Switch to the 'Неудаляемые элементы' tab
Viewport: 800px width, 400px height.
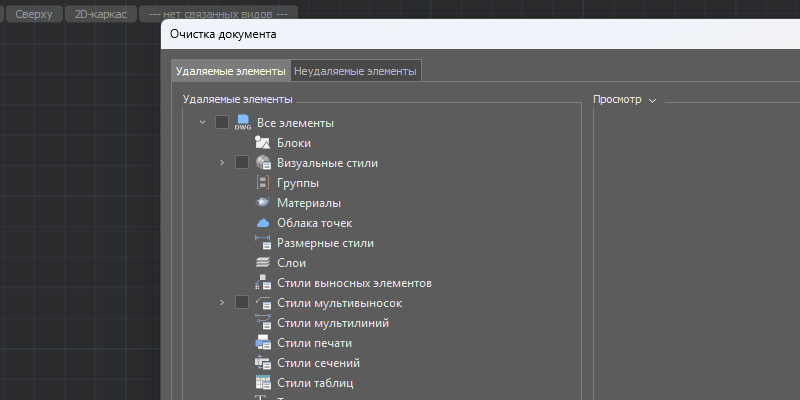coord(355,71)
